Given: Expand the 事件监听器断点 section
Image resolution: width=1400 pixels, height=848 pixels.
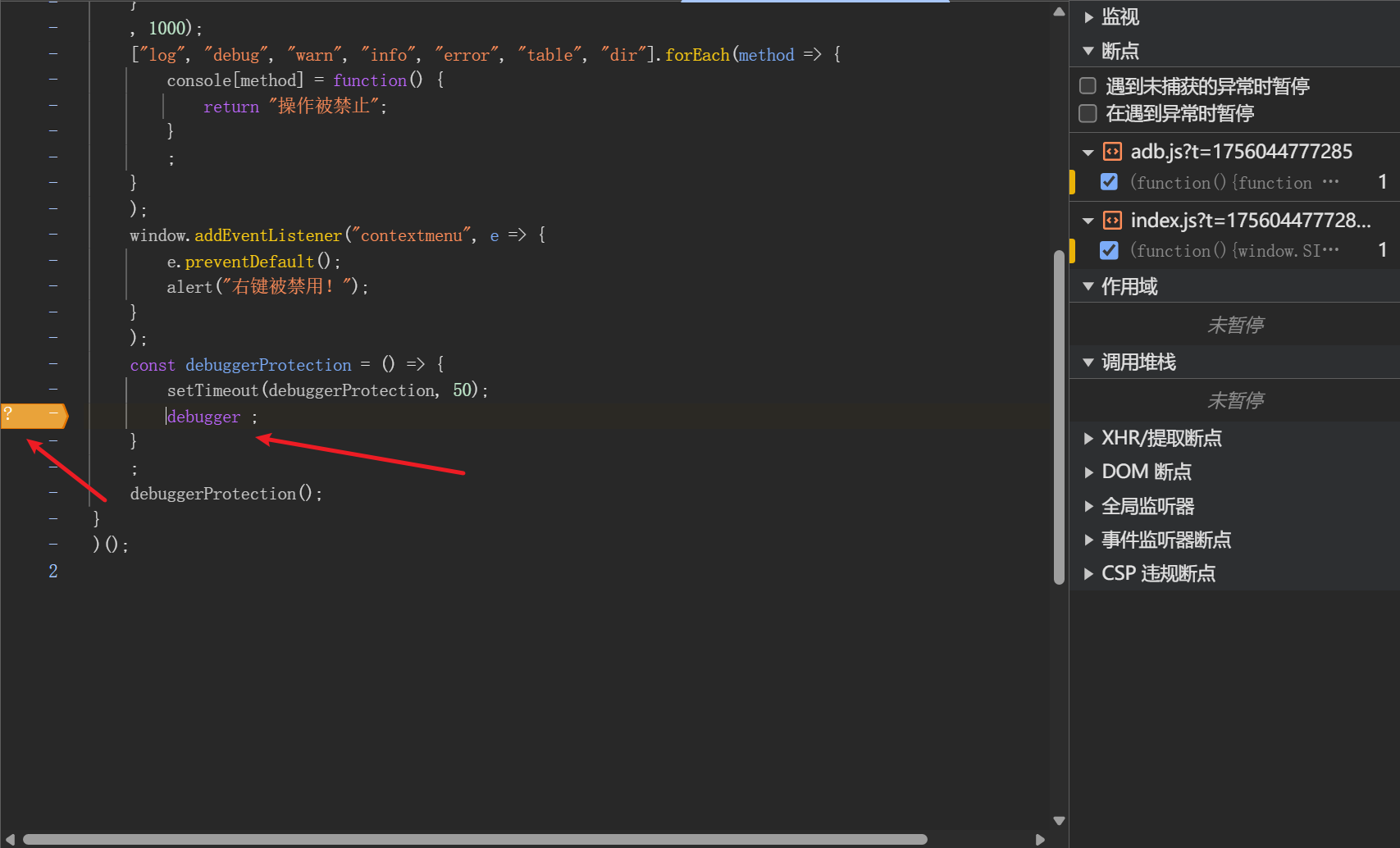Looking at the screenshot, I should pos(1088,540).
